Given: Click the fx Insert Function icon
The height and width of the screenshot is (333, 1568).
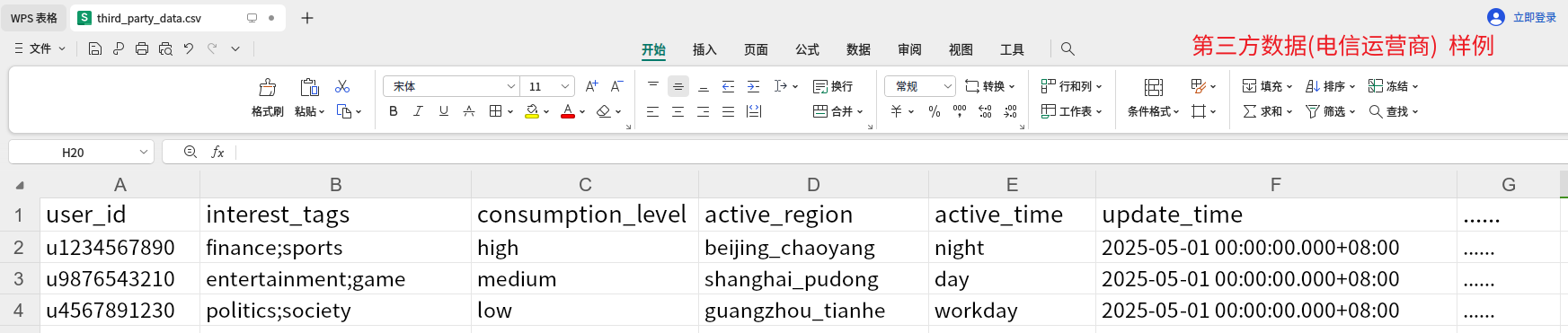Looking at the screenshot, I should pyautogui.click(x=217, y=152).
